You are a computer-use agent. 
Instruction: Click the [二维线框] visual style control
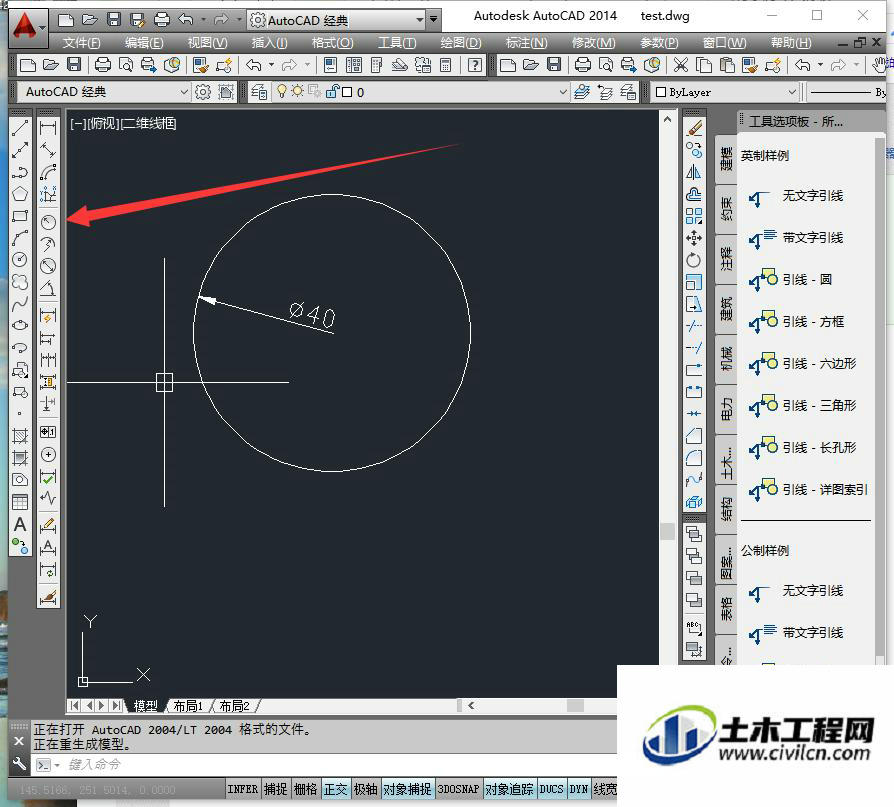149,123
